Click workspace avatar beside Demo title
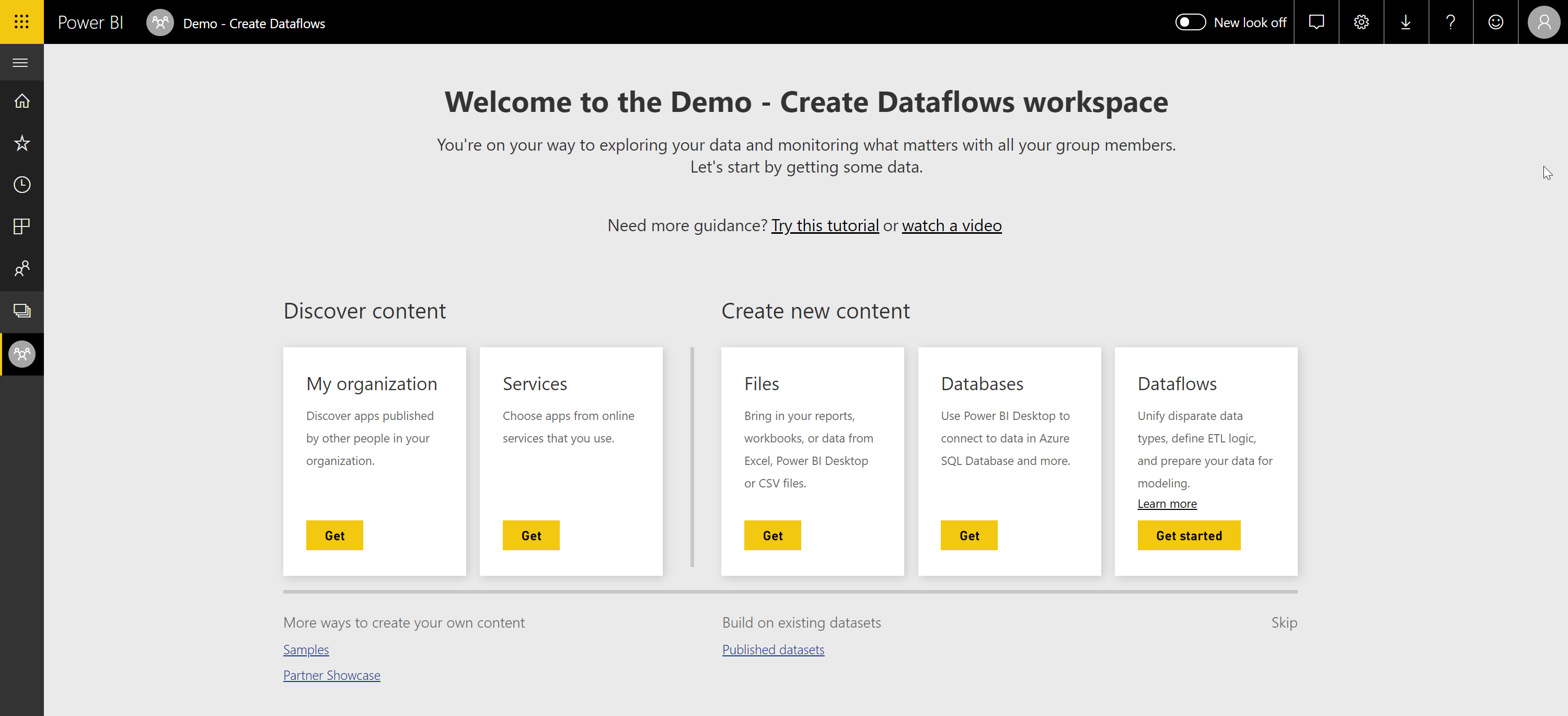 [160, 22]
